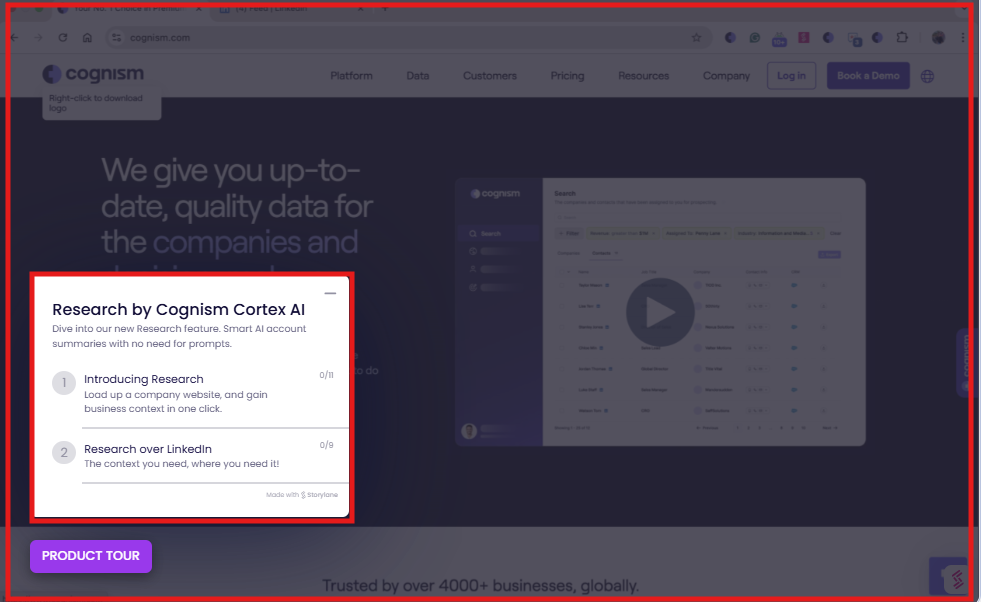Open the Company navigation dropdown
The height and width of the screenshot is (602, 981).
(x=726, y=75)
